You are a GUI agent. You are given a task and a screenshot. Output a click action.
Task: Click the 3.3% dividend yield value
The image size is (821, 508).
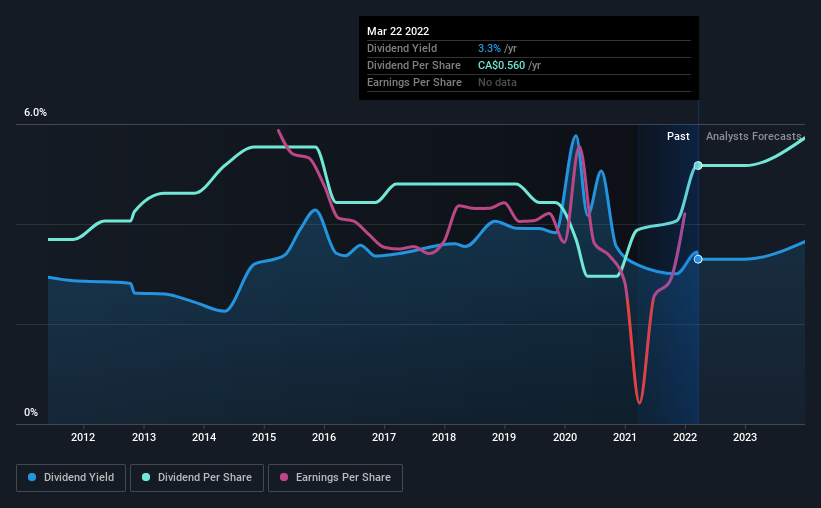[x=489, y=48]
